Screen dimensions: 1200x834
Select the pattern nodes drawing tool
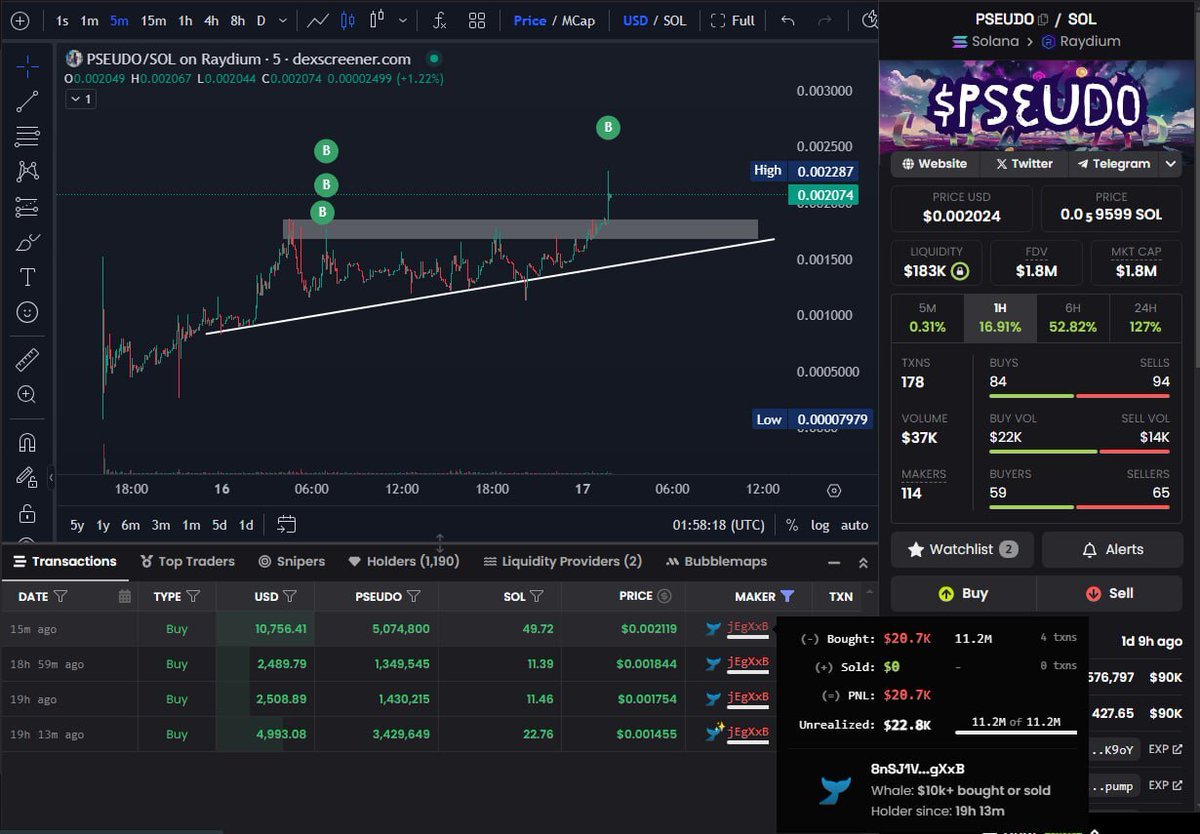click(x=27, y=171)
